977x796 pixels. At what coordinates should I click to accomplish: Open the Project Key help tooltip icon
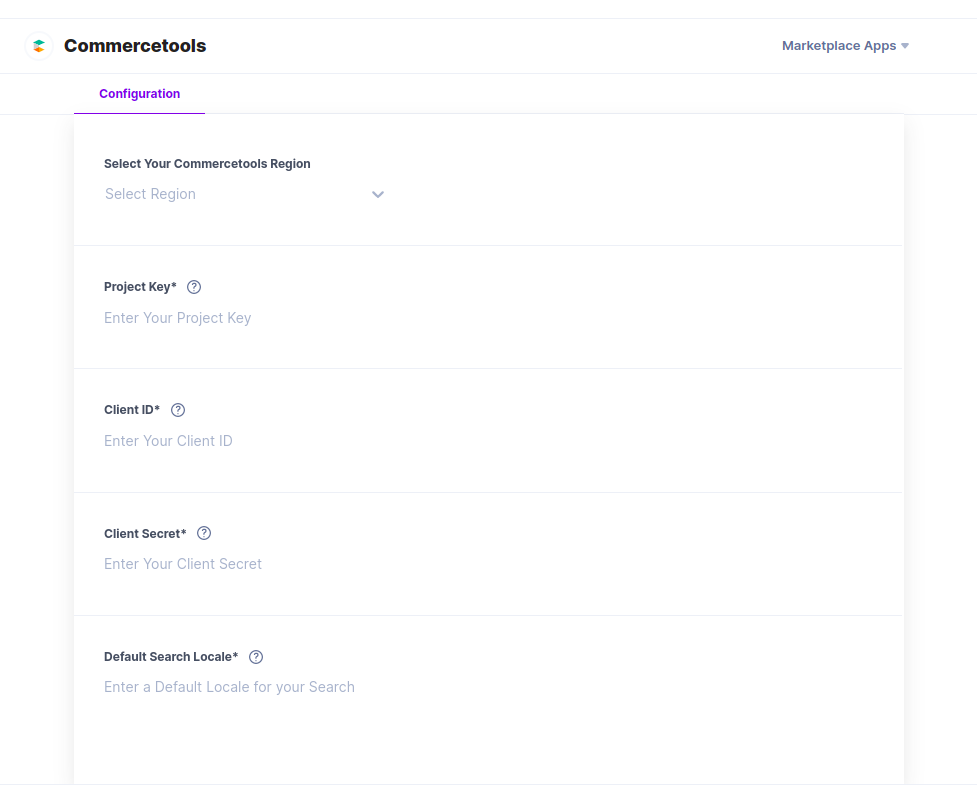(194, 287)
